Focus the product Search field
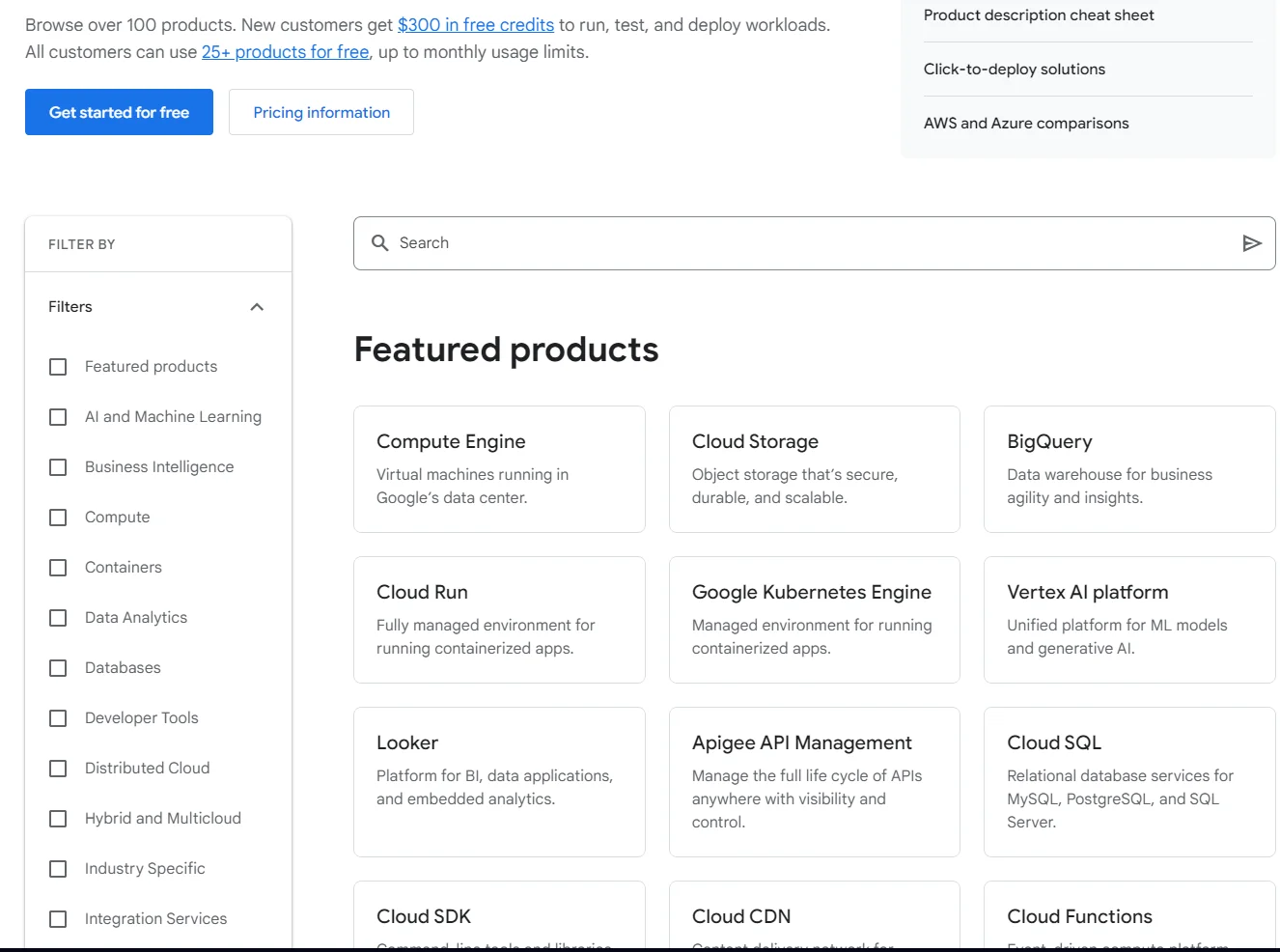1280x952 pixels. 815,243
